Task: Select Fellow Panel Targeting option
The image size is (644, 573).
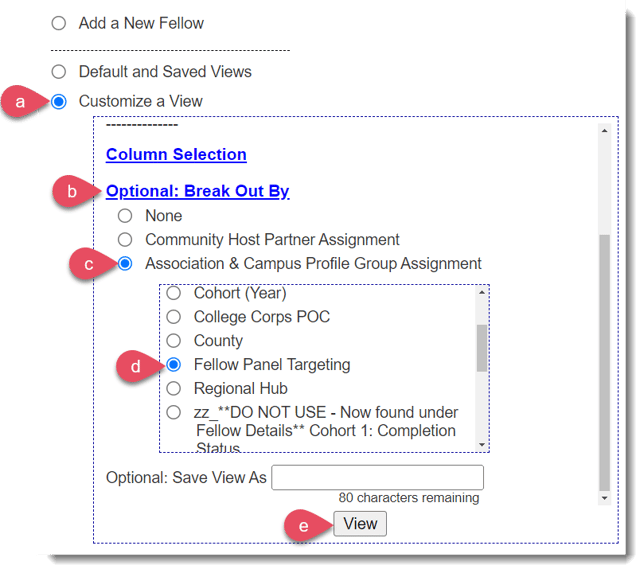Action: 174,365
